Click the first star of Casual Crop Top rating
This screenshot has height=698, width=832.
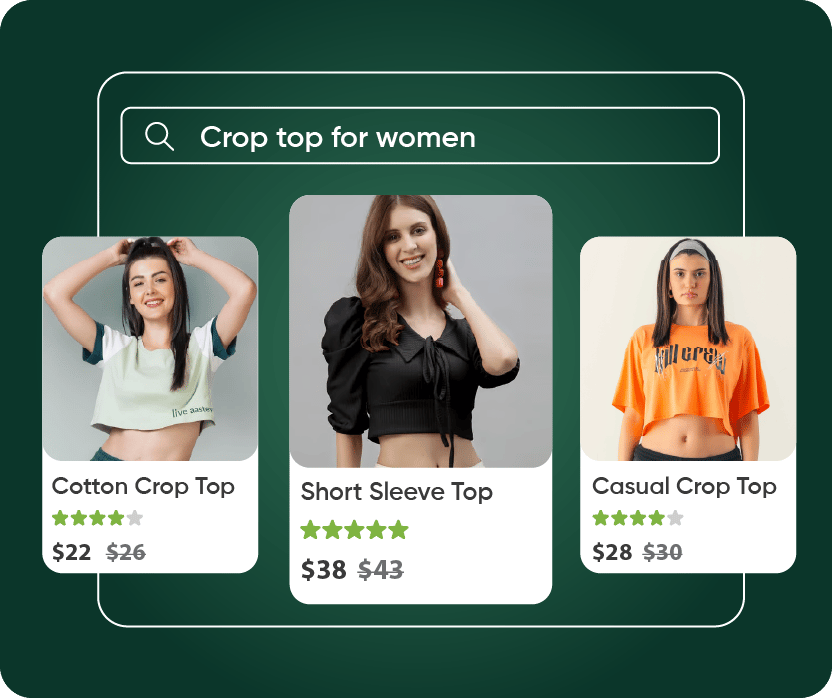601,518
